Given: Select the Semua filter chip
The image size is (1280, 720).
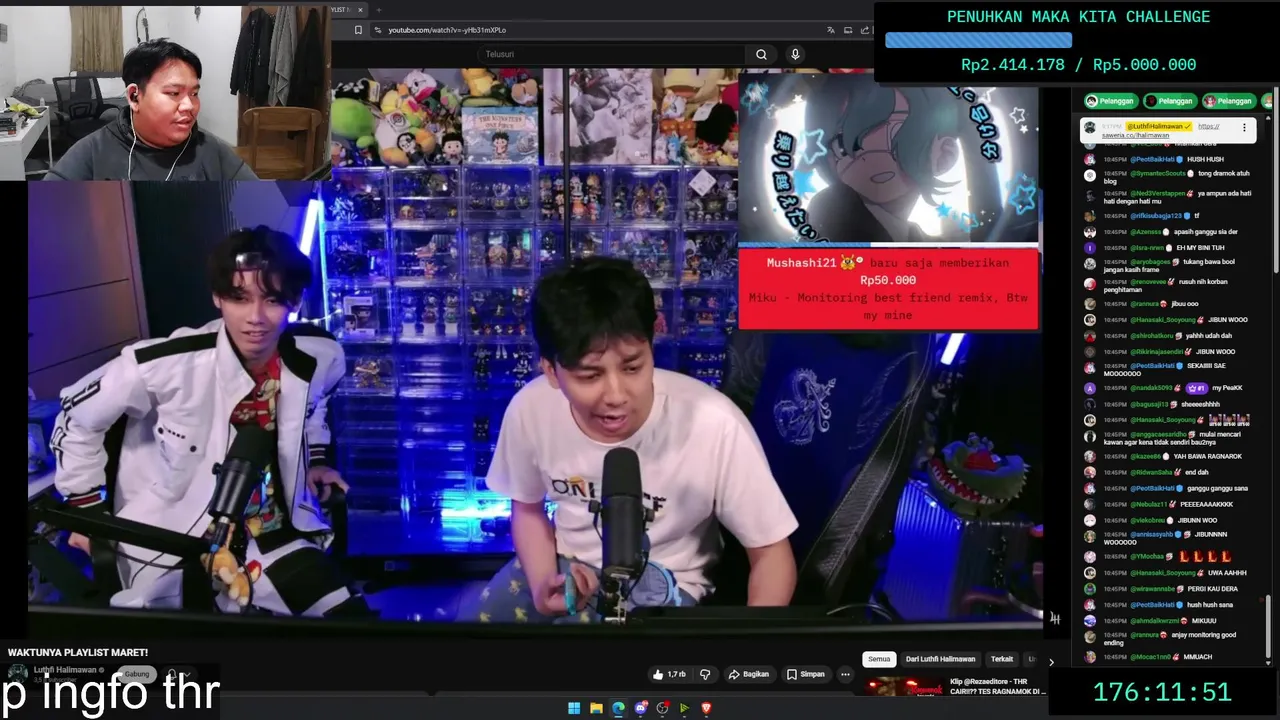Looking at the screenshot, I should coord(879,659).
